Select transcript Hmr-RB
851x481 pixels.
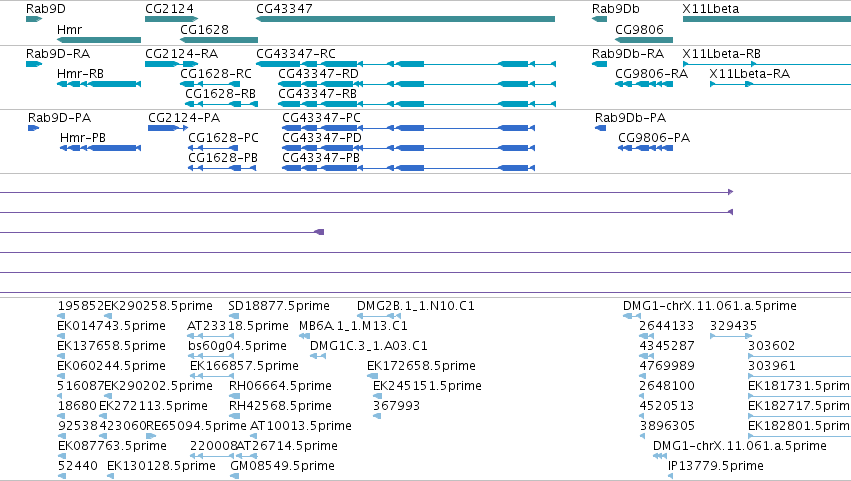[80, 74]
